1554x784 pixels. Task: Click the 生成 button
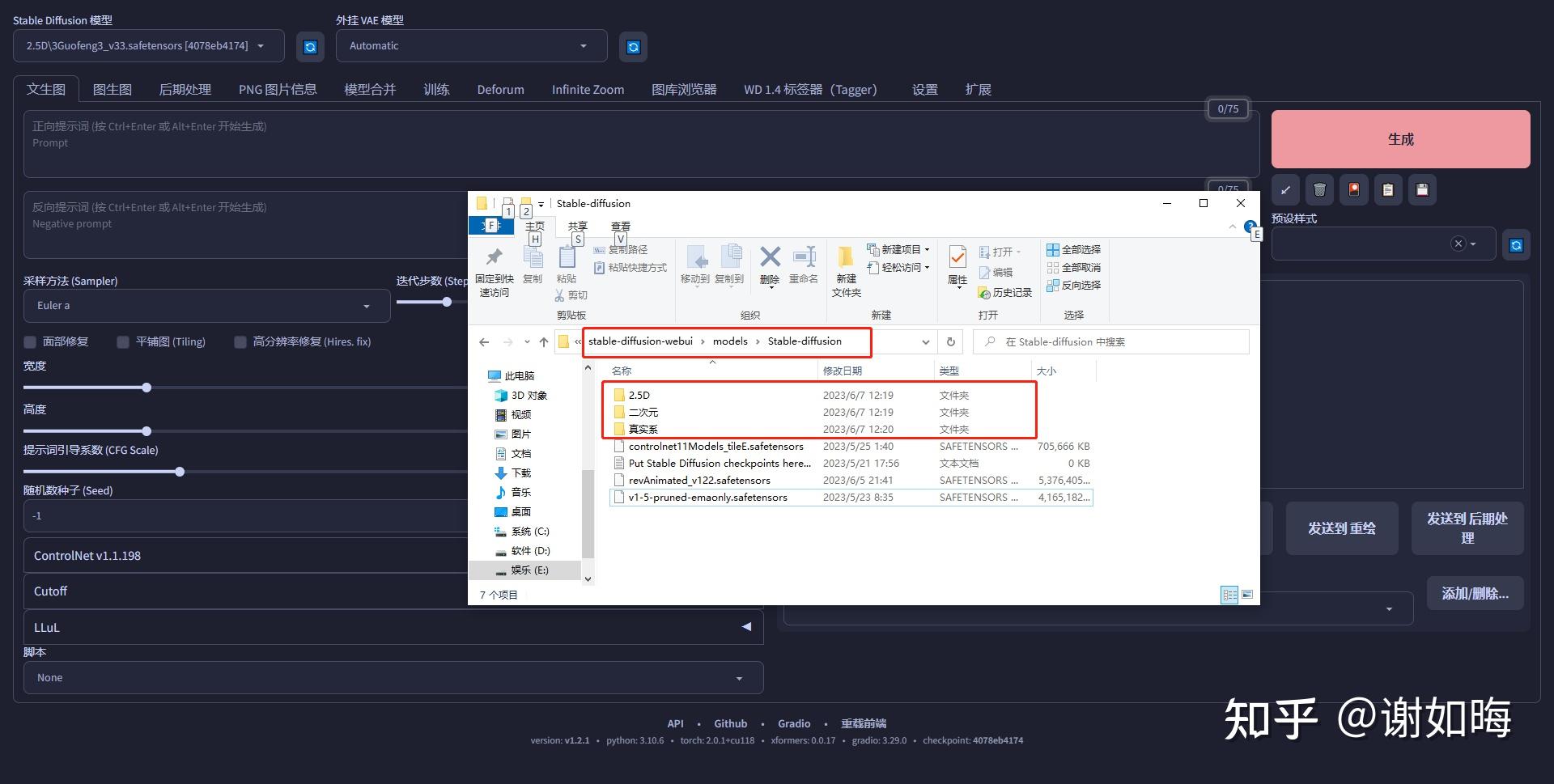pos(1400,139)
